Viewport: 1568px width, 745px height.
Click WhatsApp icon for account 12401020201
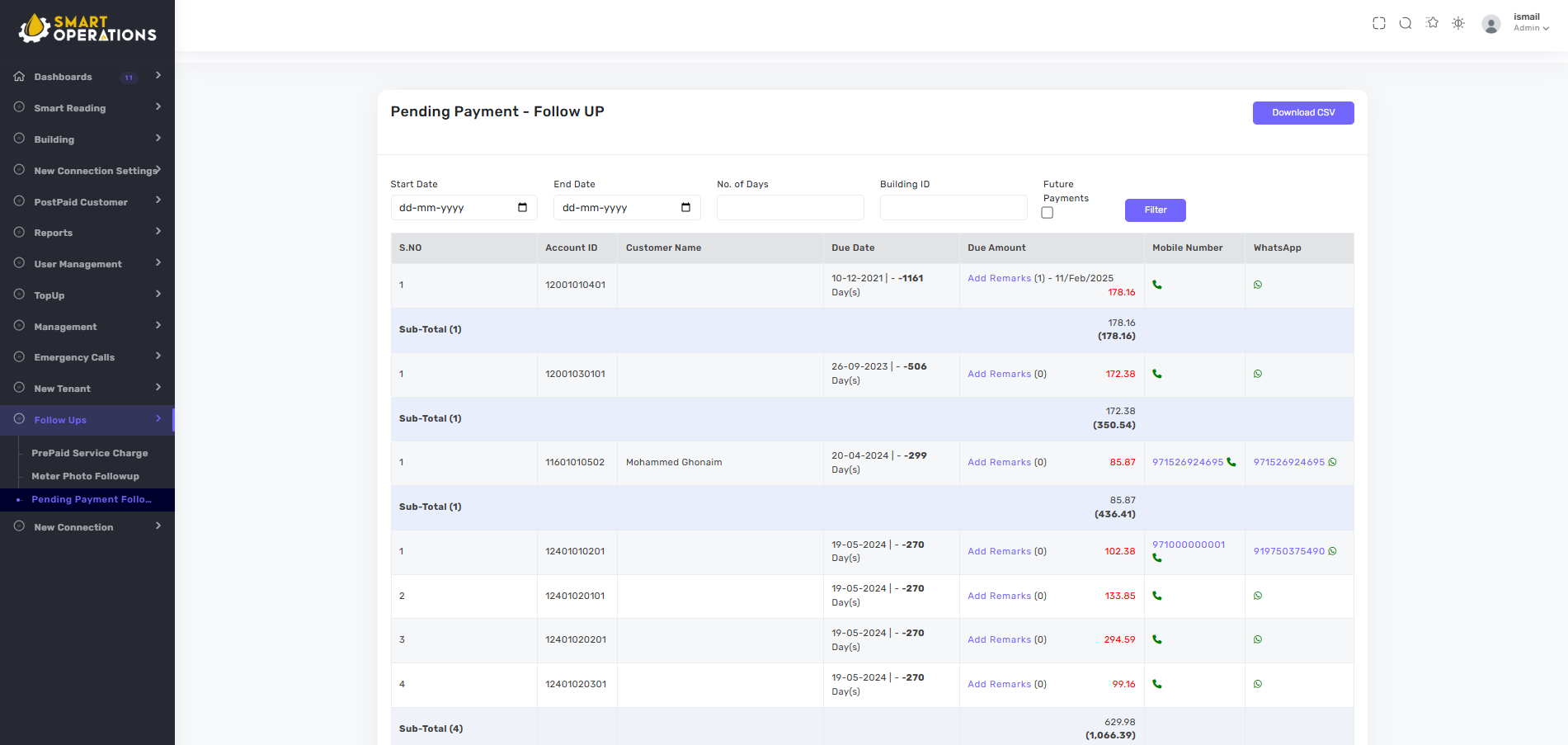(1258, 639)
